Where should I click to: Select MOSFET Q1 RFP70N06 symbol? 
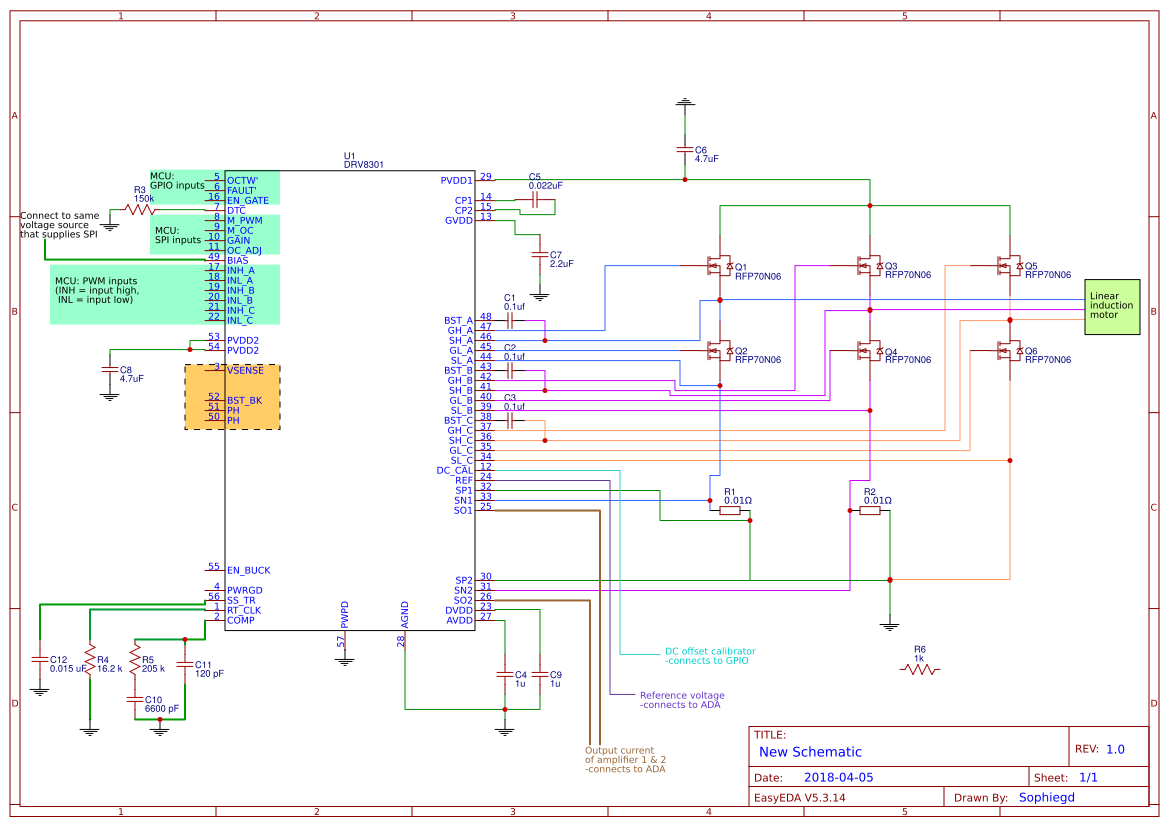(720, 265)
